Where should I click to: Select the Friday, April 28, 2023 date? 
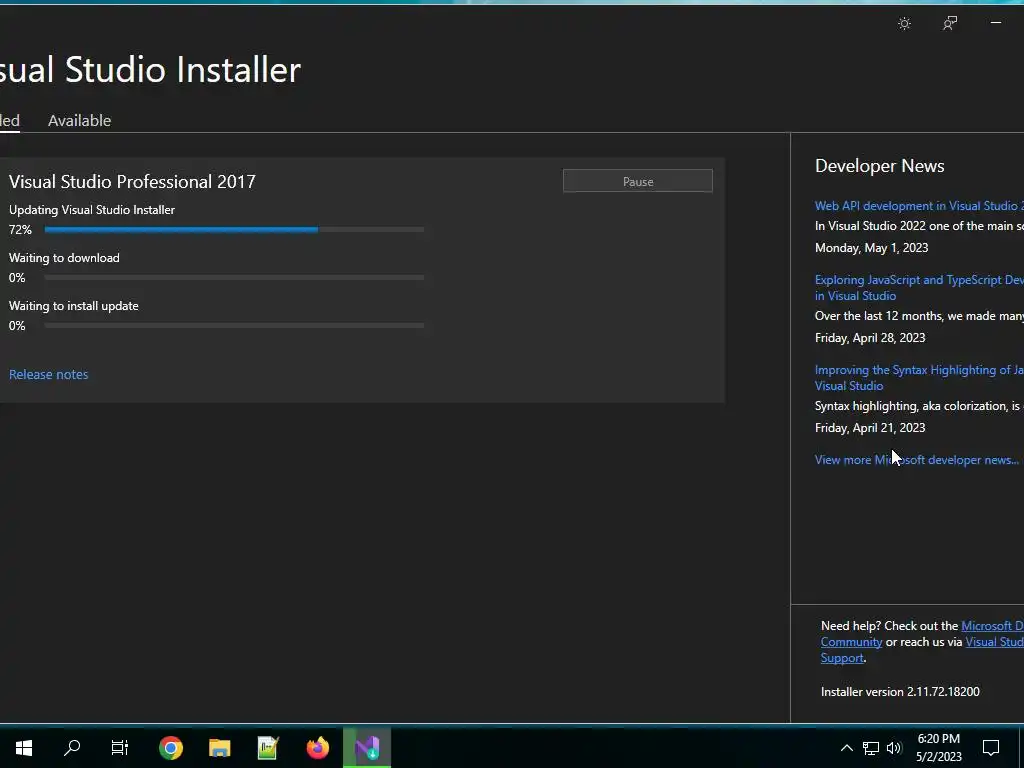coord(870,338)
